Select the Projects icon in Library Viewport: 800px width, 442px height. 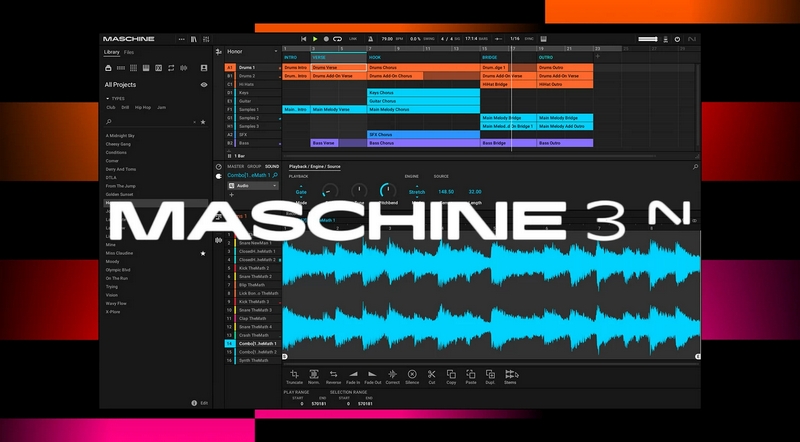coord(108,68)
